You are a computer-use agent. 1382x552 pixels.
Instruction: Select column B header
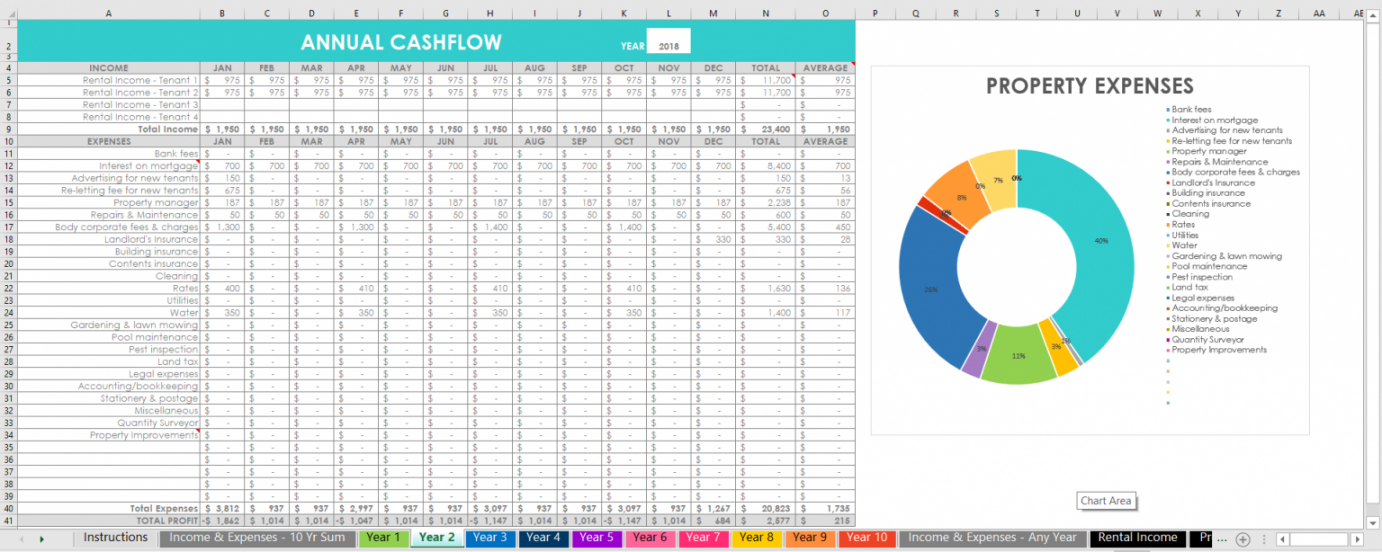221,13
